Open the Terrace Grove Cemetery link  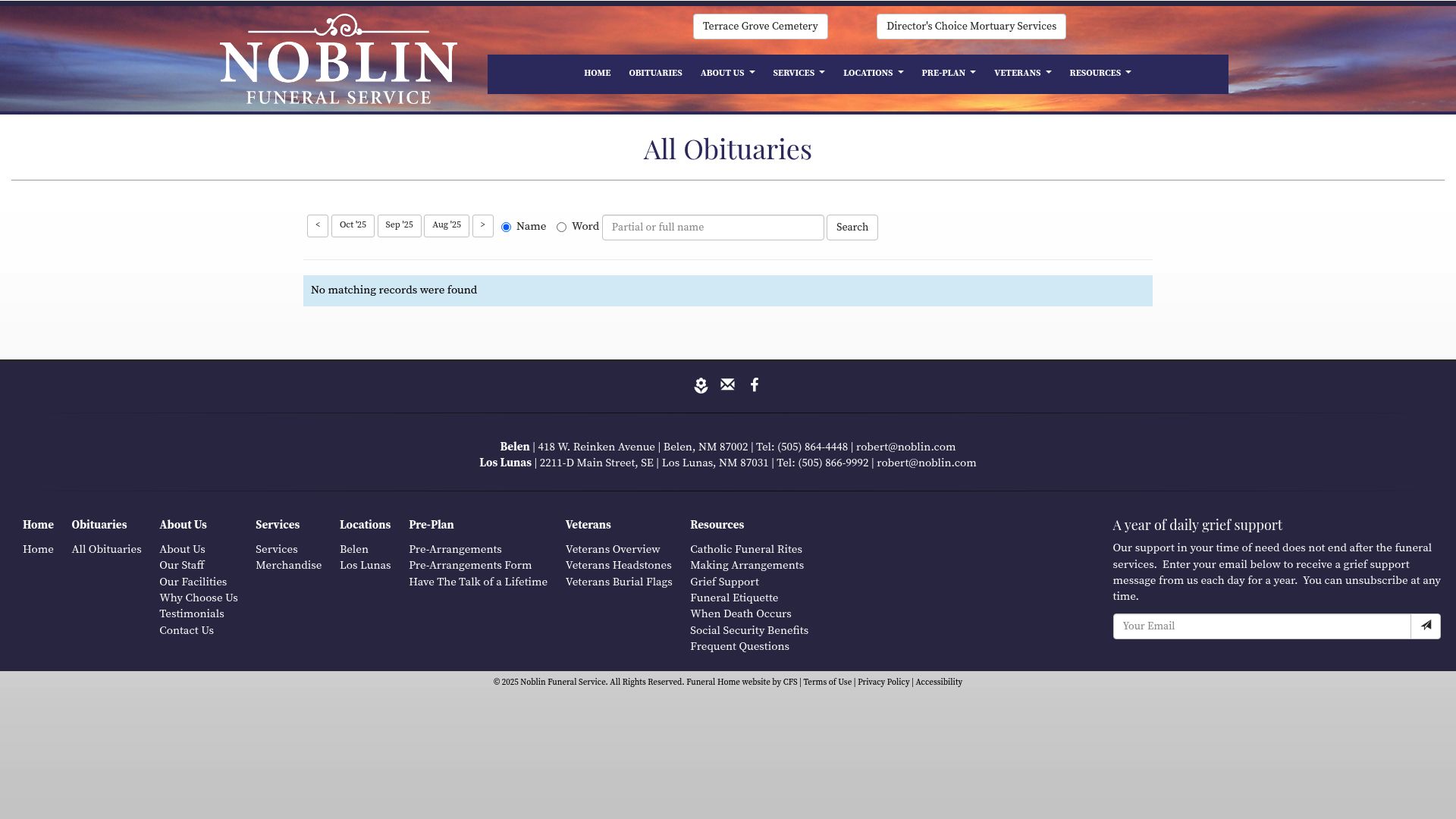pos(759,26)
